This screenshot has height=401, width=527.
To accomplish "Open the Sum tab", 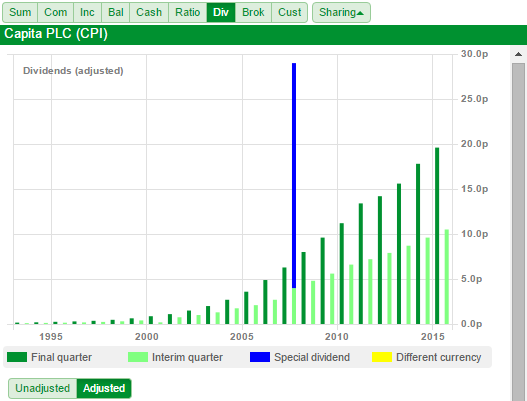I will click(20, 12).
